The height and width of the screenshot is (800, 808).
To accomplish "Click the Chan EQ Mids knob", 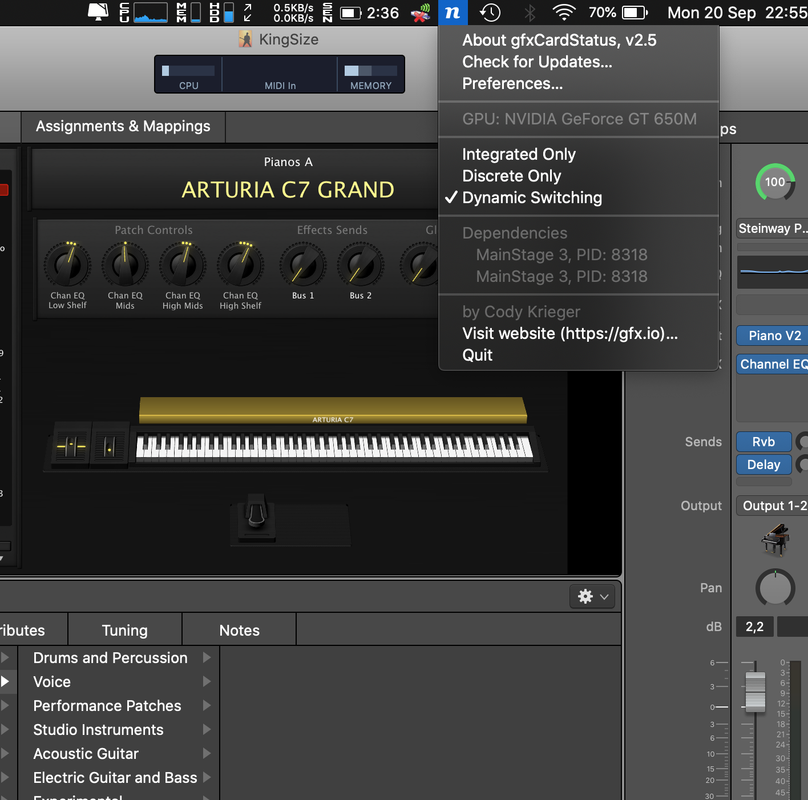I will (x=125, y=265).
